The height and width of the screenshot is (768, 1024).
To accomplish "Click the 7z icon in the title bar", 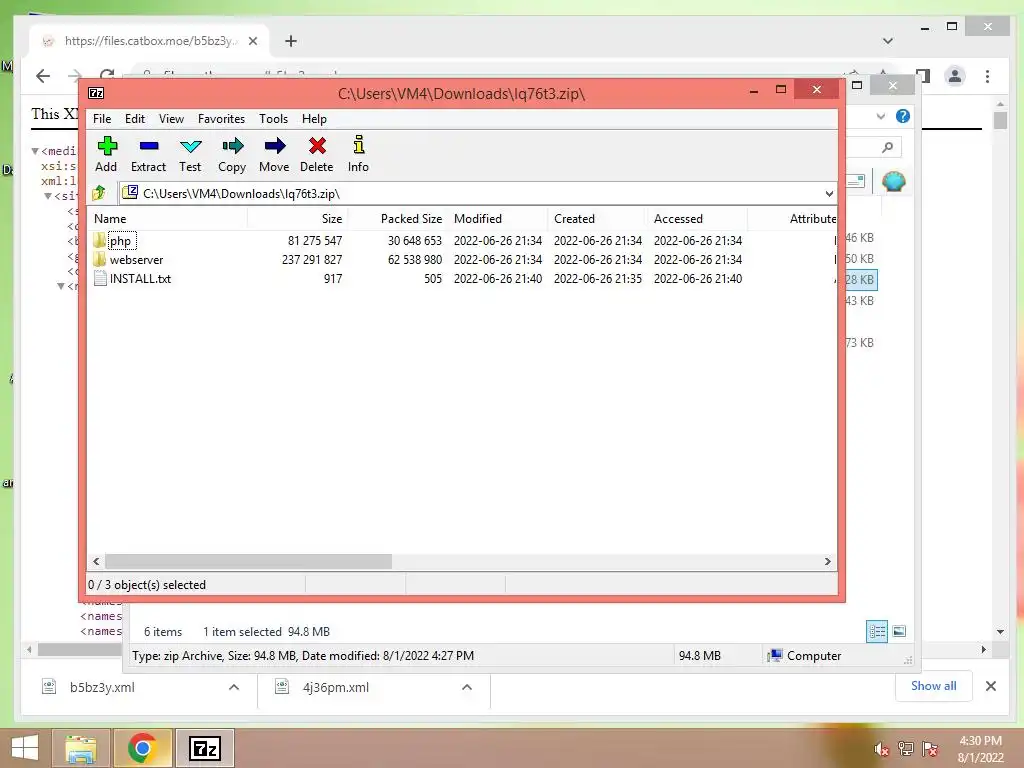I will click(x=96, y=93).
